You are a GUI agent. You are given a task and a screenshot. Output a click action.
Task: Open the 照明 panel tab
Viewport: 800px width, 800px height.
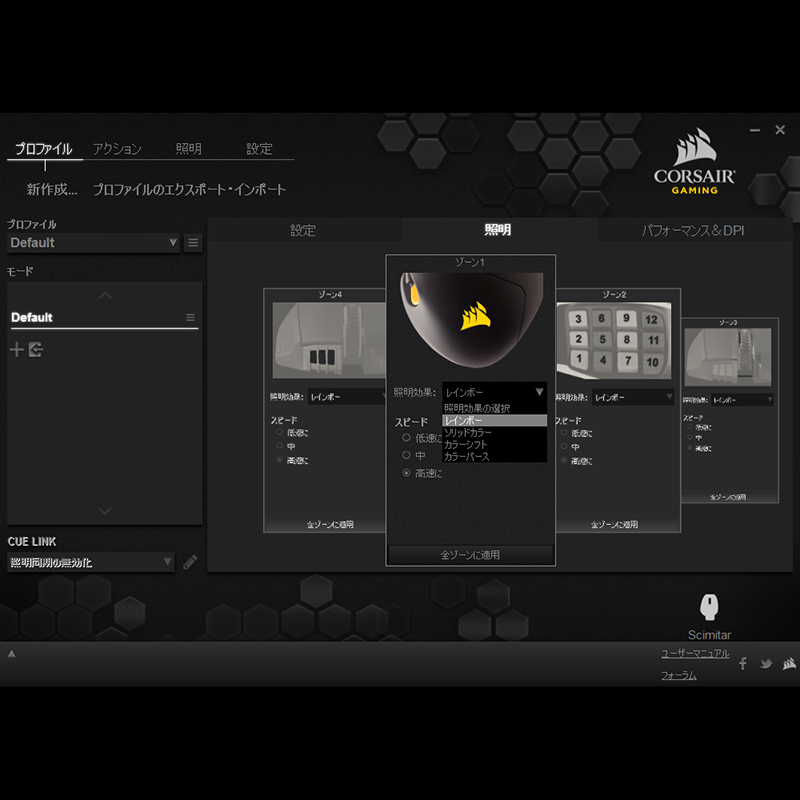coord(498,230)
